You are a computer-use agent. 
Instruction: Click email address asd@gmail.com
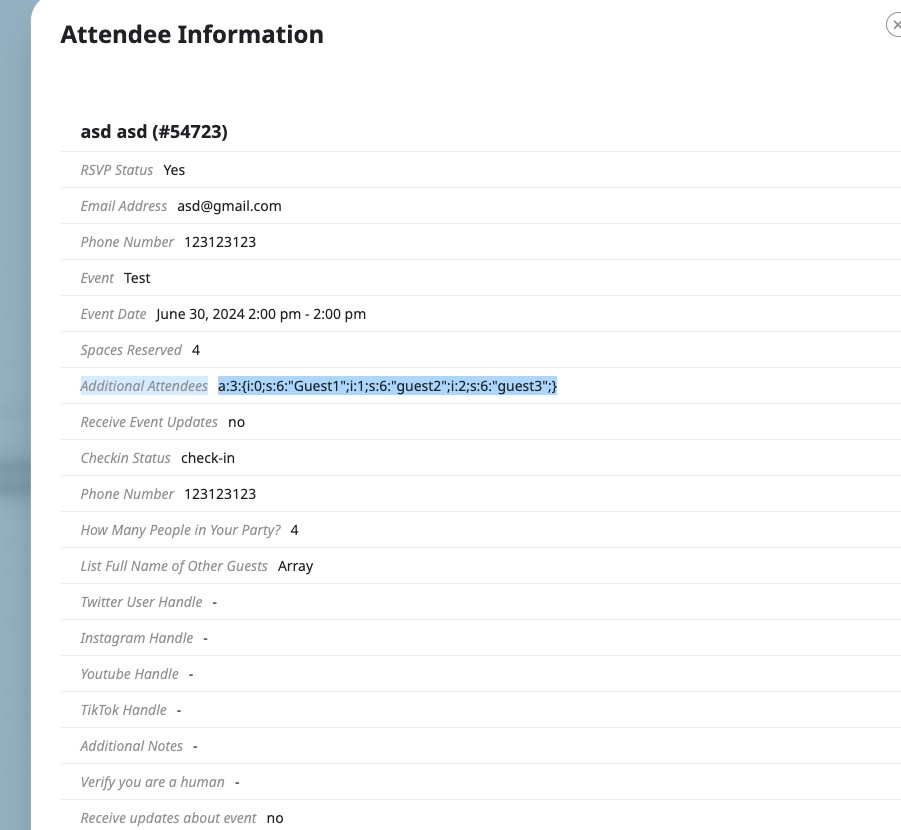point(229,206)
